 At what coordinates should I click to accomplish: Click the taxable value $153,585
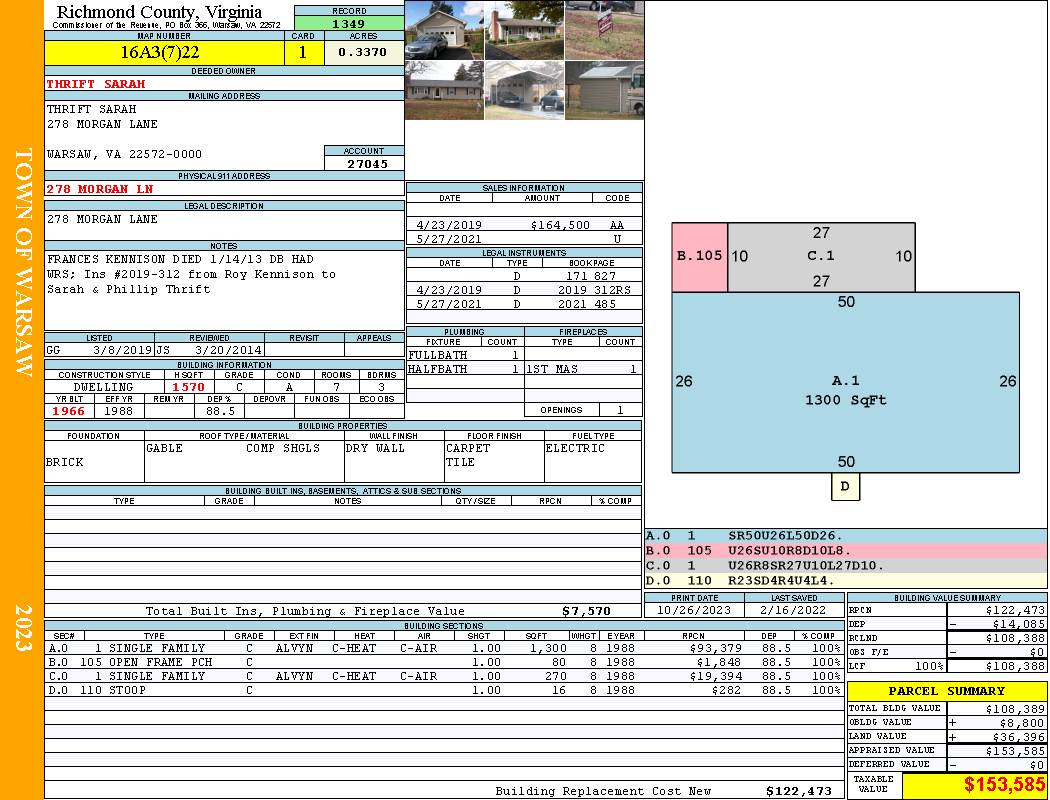pyautogui.click(x=1004, y=785)
